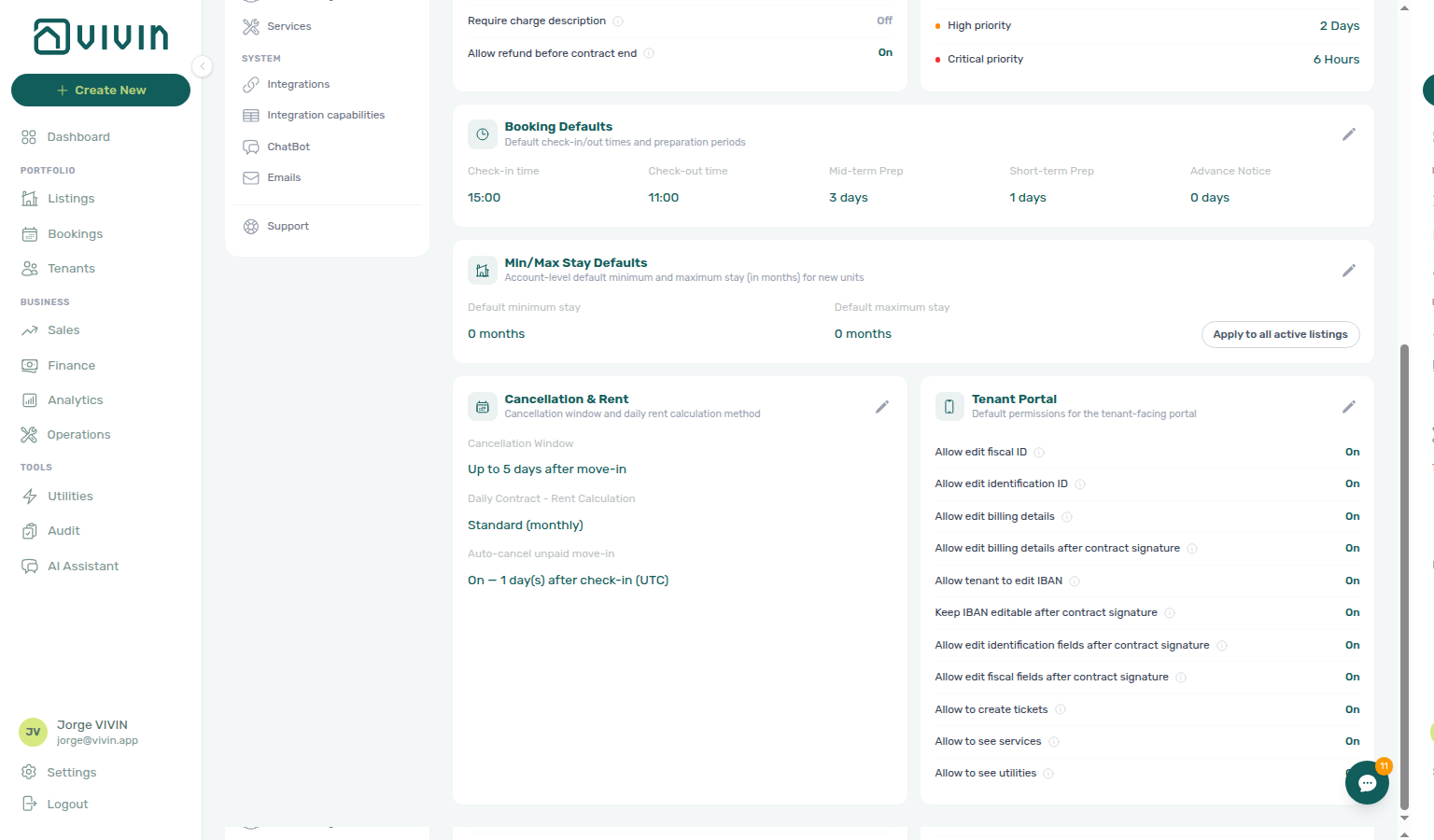Click the JV user avatar
The height and width of the screenshot is (840, 1434).
pos(33,733)
